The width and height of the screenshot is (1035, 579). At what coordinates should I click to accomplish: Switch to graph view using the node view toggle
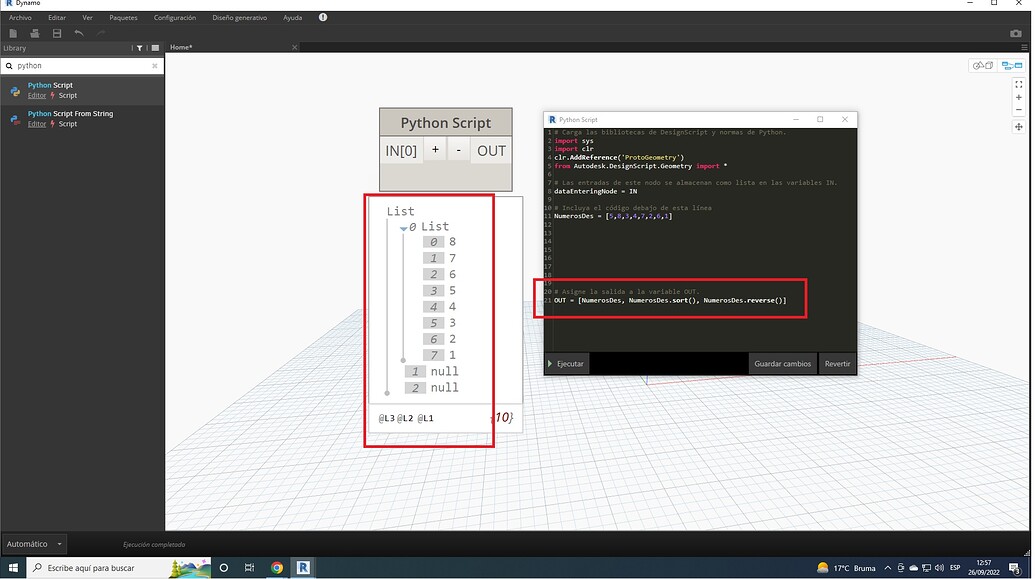click(x=1010, y=65)
